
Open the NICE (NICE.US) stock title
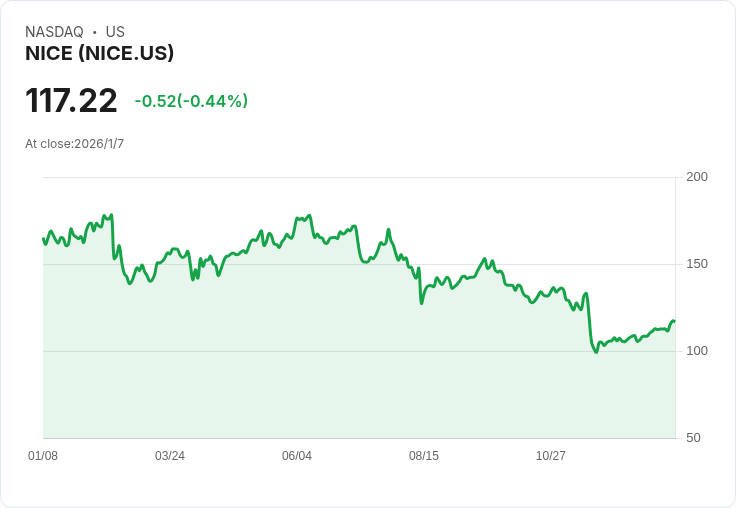click(x=100, y=54)
